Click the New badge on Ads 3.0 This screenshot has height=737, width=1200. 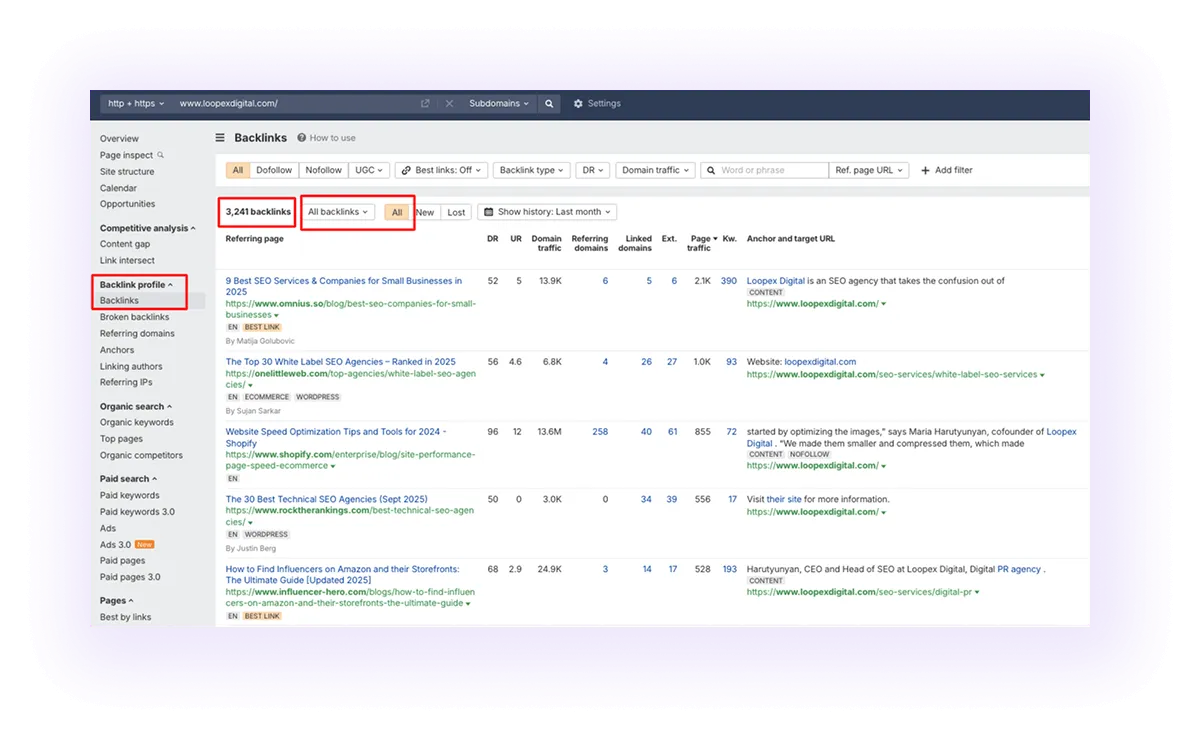143,544
